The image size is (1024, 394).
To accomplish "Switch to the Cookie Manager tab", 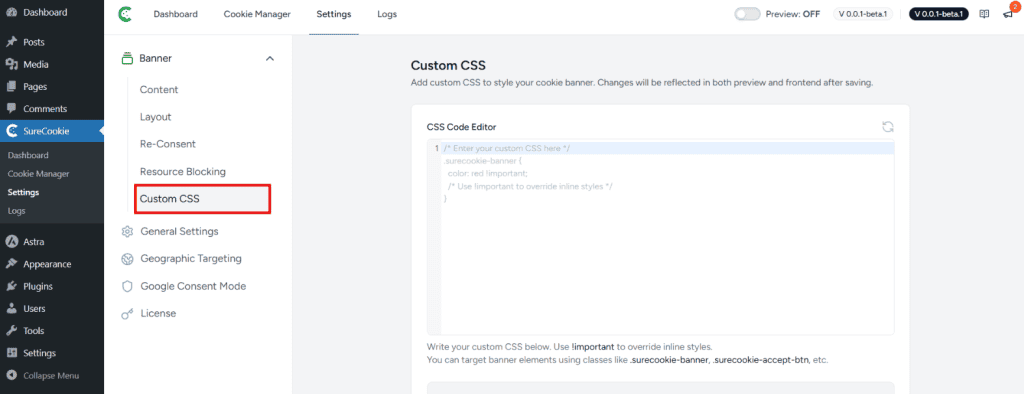I will (257, 14).
